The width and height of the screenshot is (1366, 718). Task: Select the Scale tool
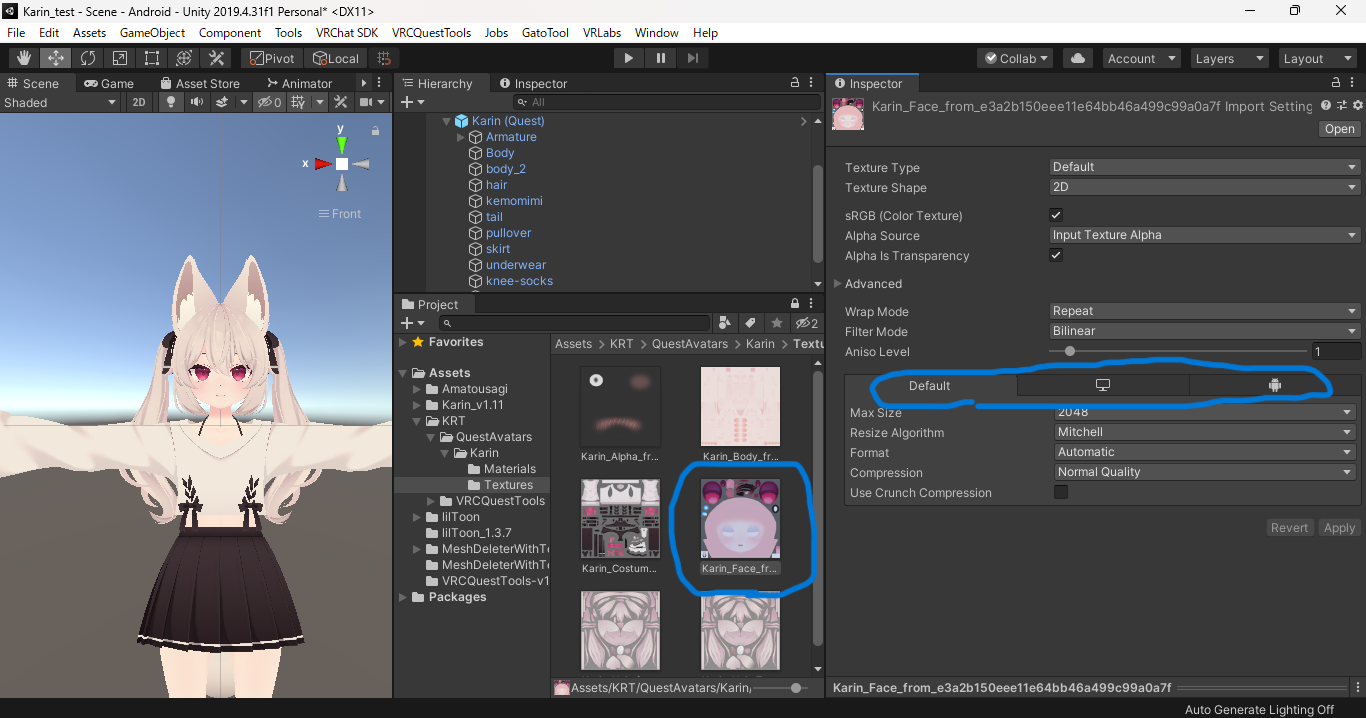coord(120,58)
